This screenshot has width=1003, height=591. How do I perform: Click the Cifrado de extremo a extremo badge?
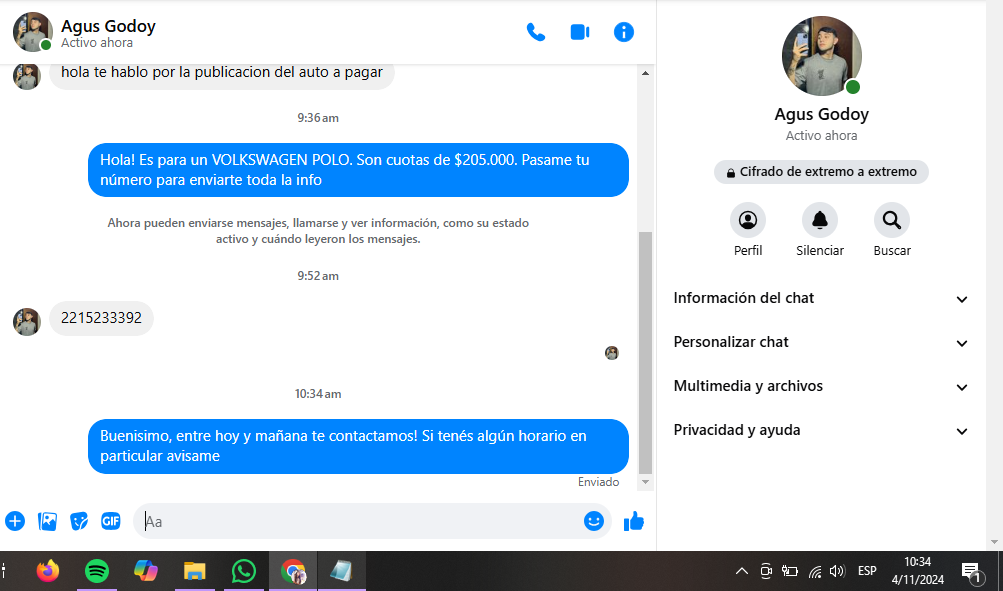click(x=821, y=172)
